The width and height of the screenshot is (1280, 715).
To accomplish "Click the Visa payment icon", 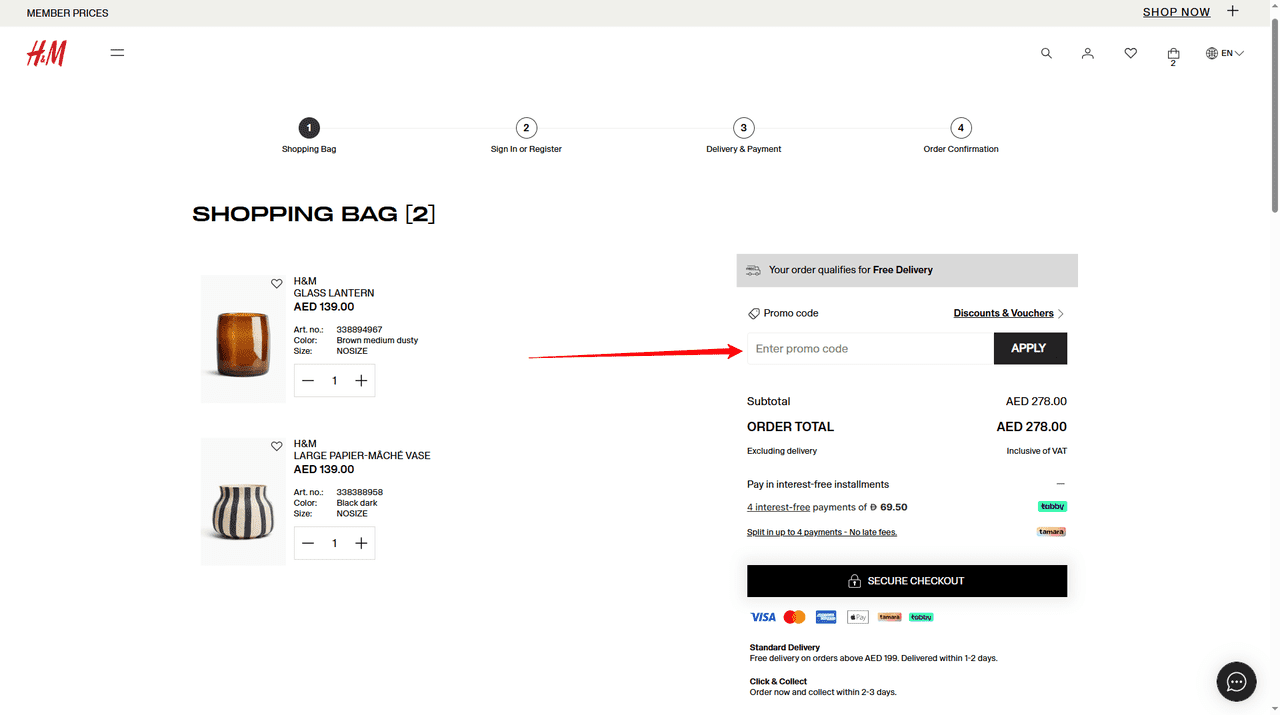I will [763, 617].
